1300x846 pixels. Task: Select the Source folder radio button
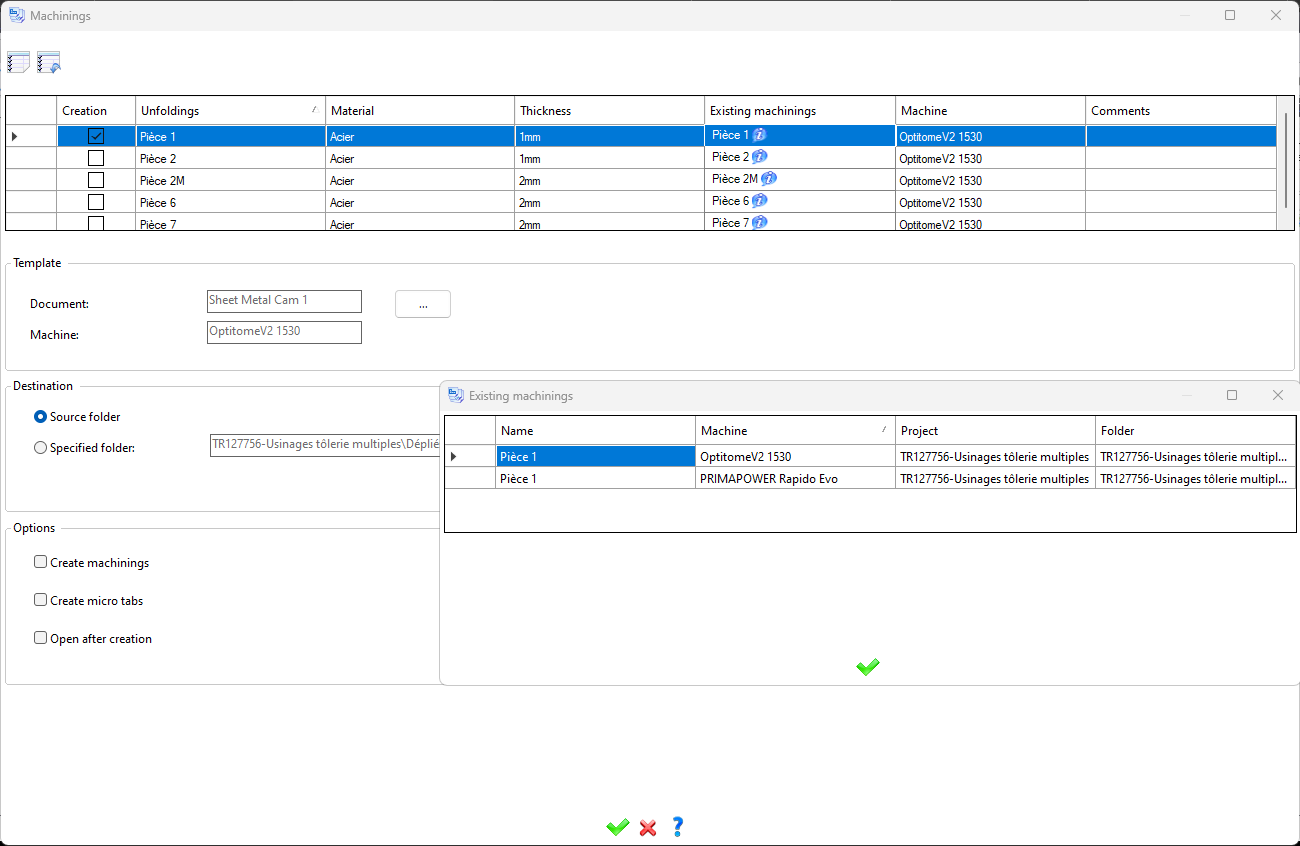[41, 417]
